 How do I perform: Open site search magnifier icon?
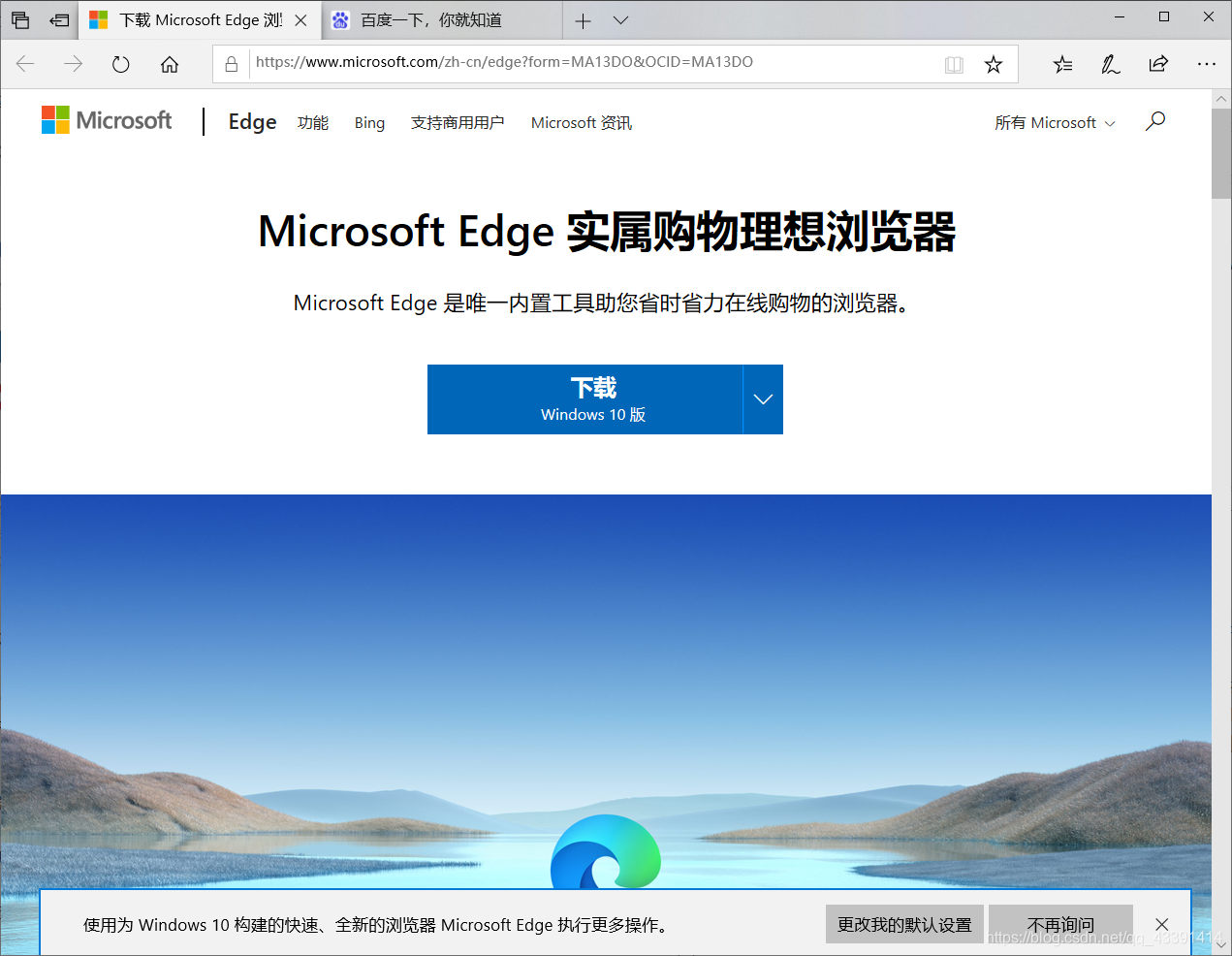coord(1154,121)
